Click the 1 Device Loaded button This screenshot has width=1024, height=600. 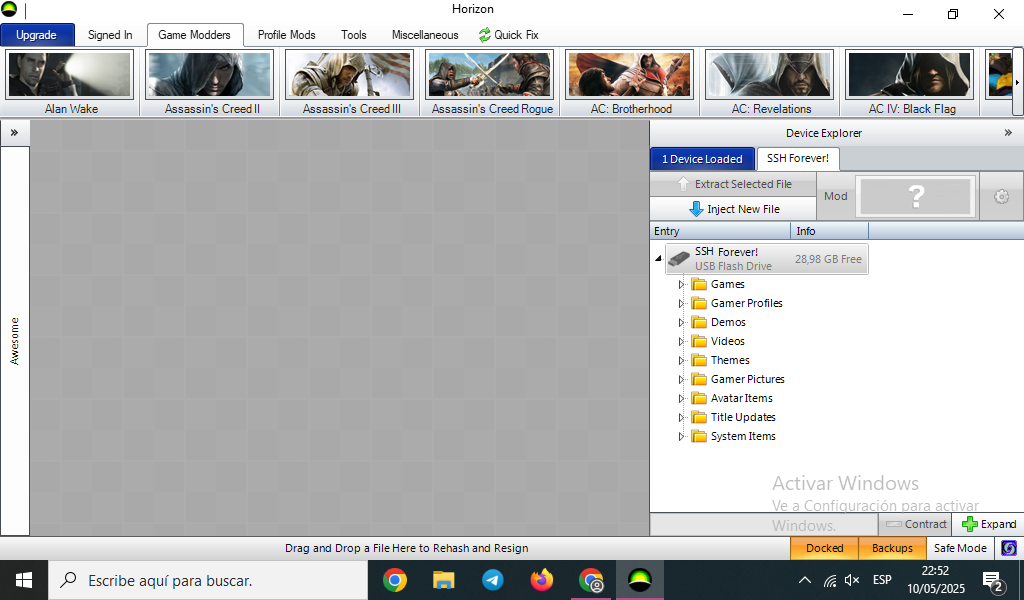pos(702,159)
